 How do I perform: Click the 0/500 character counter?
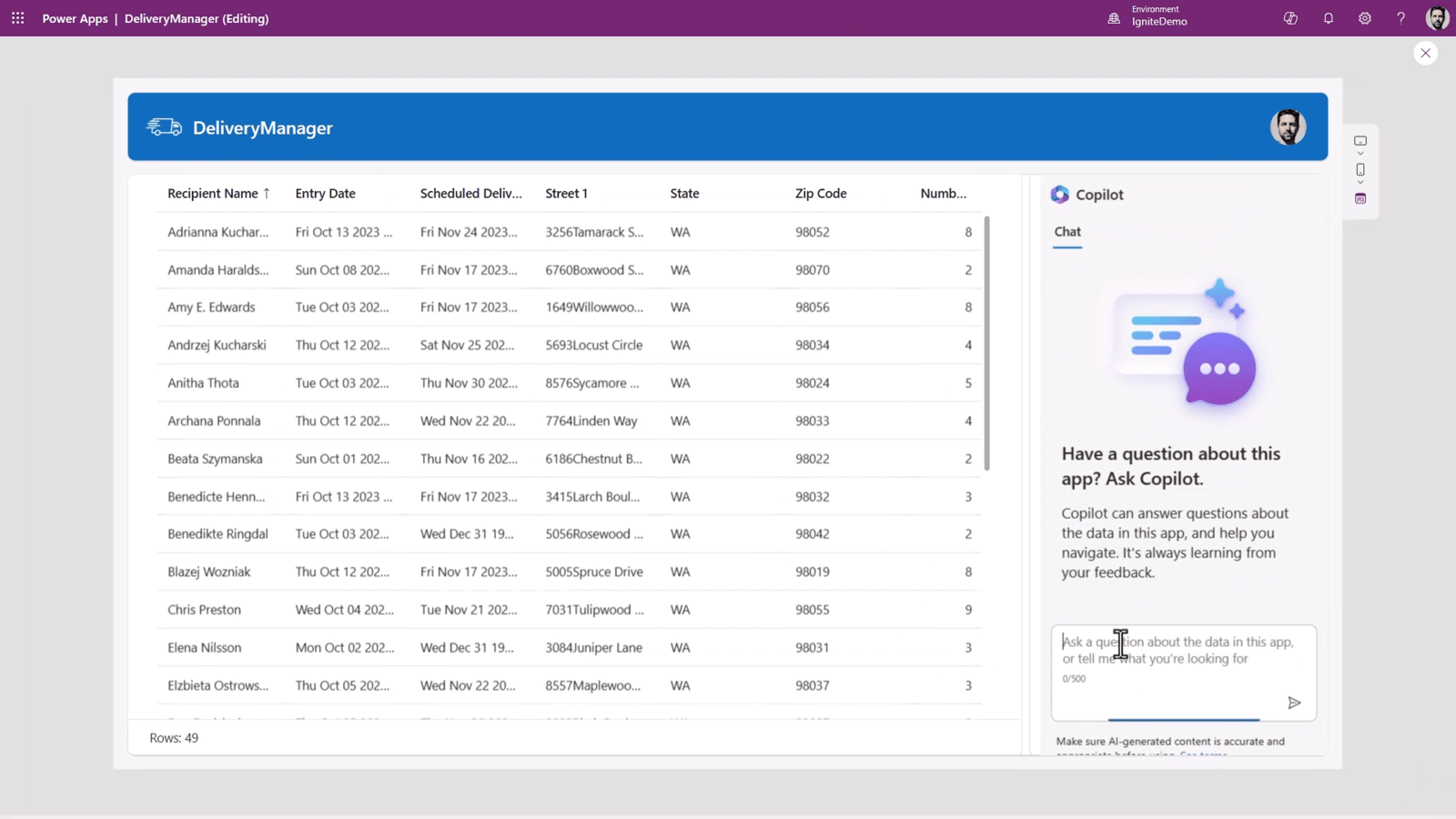(1074, 679)
